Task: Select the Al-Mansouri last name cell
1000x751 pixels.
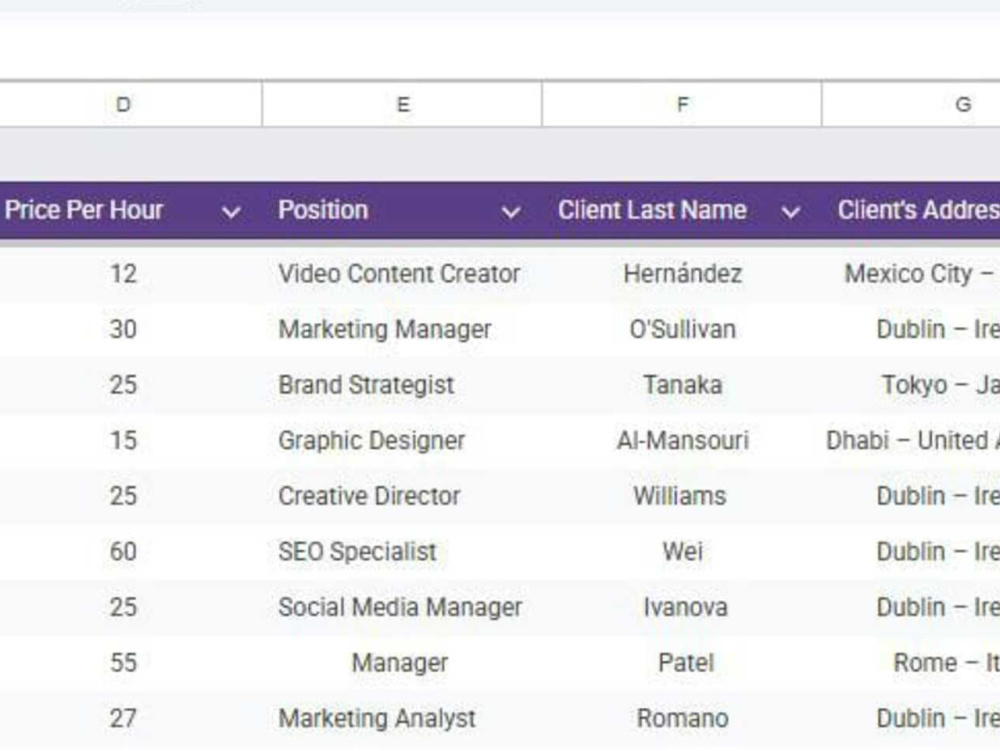Action: click(x=682, y=441)
